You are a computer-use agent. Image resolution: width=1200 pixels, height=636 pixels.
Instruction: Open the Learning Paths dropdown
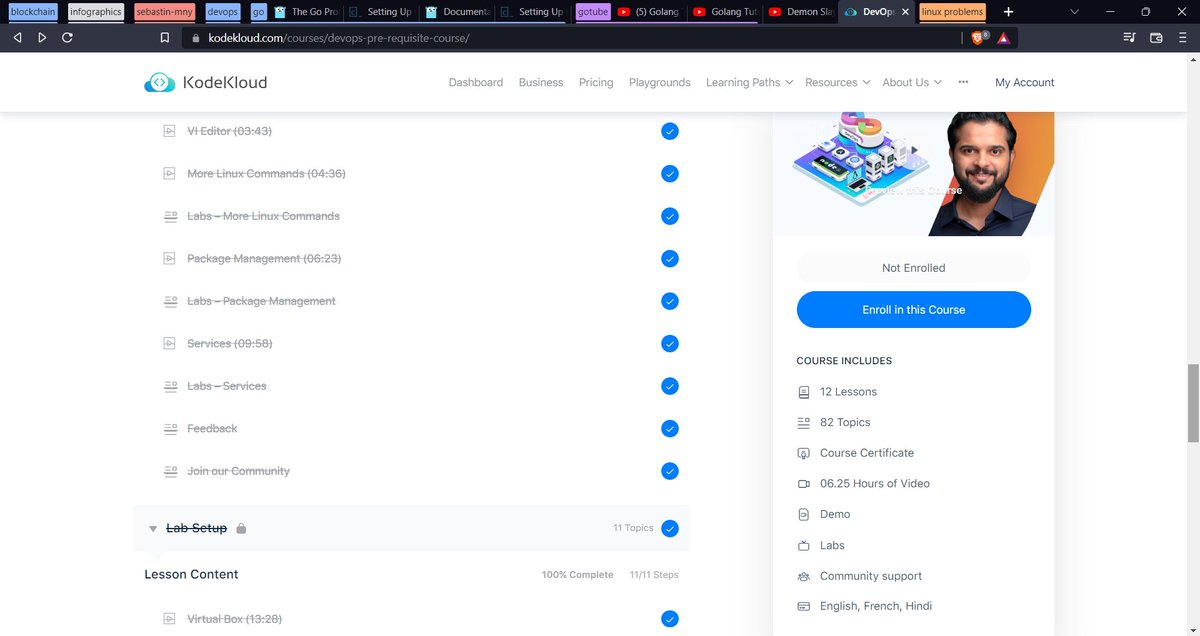pyautogui.click(x=749, y=82)
